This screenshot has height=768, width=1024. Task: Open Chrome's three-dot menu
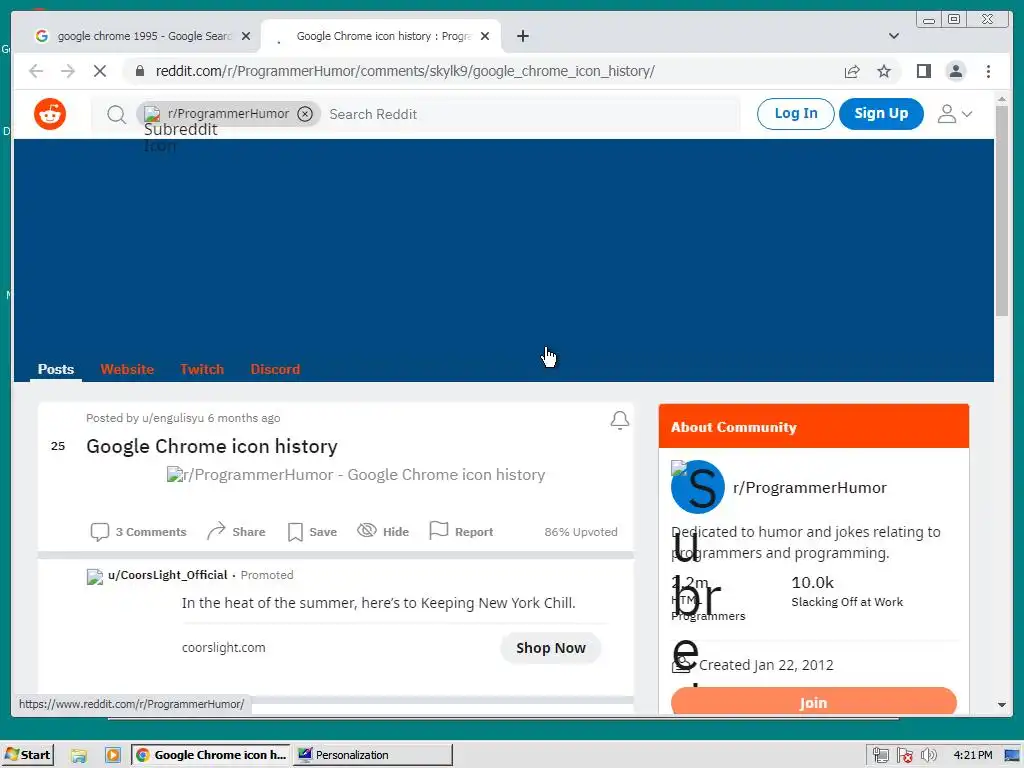pyautogui.click(x=988, y=71)
